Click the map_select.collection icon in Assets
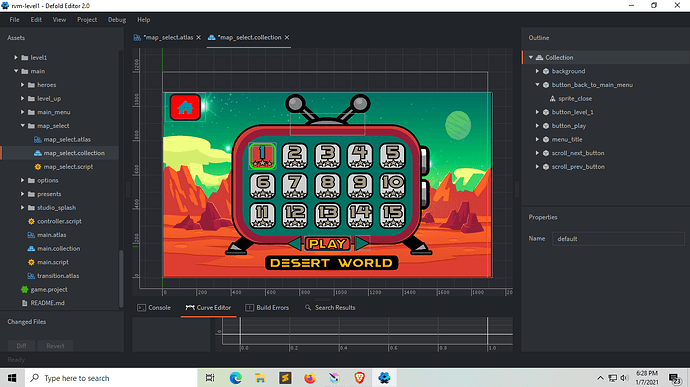The image size is (690, 387). click(x=38, y=153)
